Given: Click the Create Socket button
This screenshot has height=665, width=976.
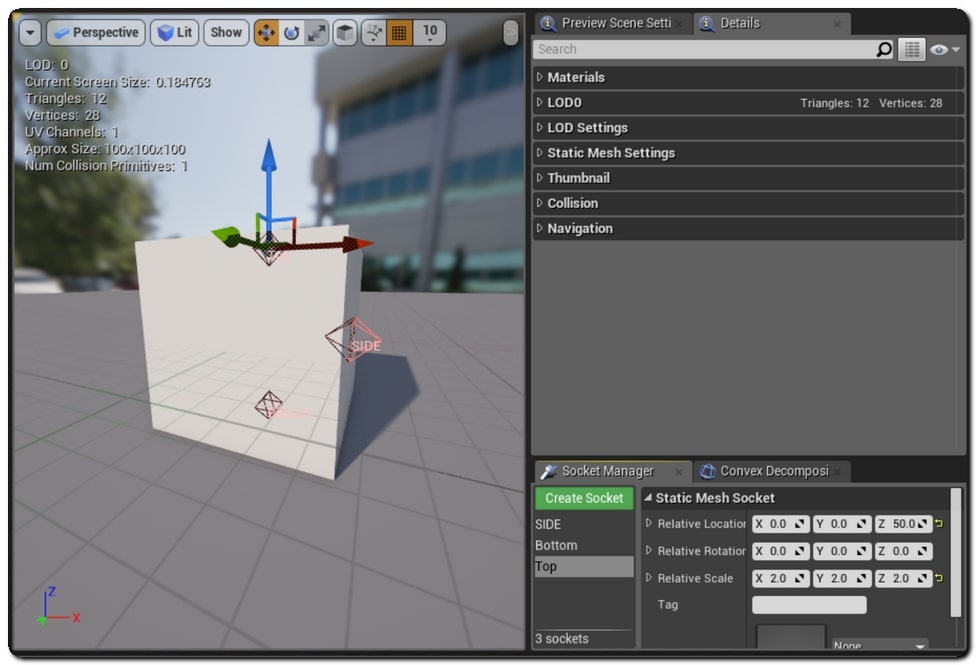Looking at the screenshot, I should pyautogui.click(x=584, y=498).
